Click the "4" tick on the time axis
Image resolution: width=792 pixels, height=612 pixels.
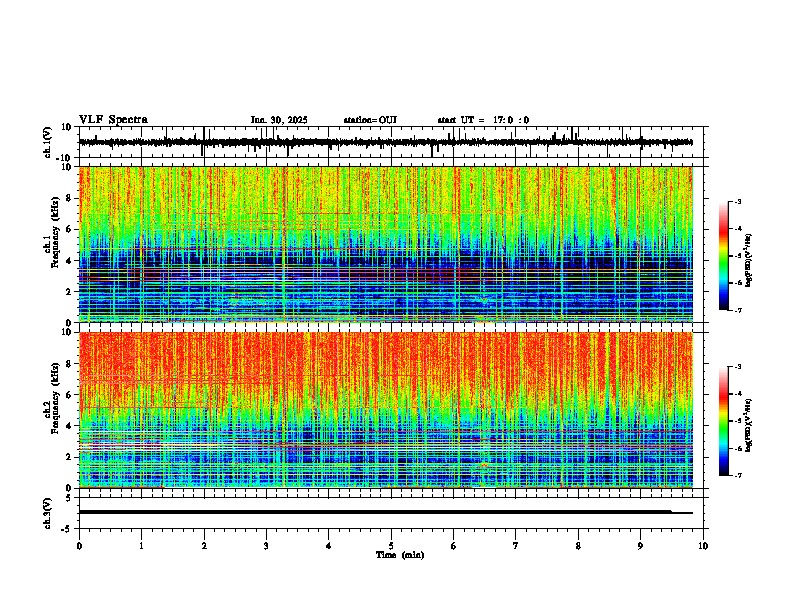tap(329, 546)
